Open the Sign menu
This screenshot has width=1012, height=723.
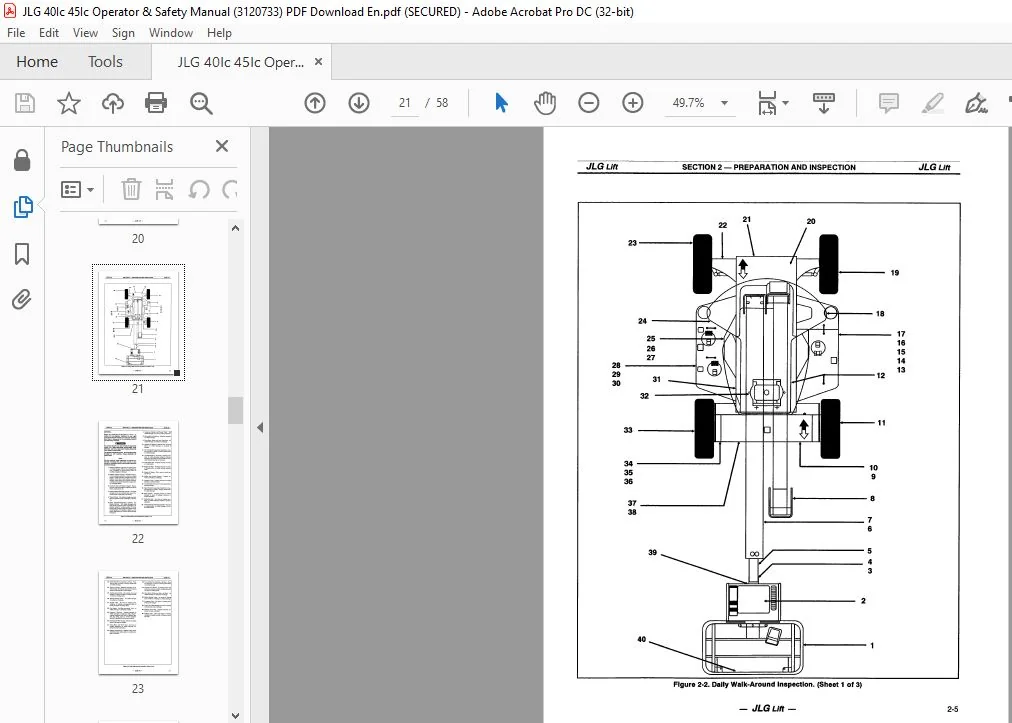(123, 33)
